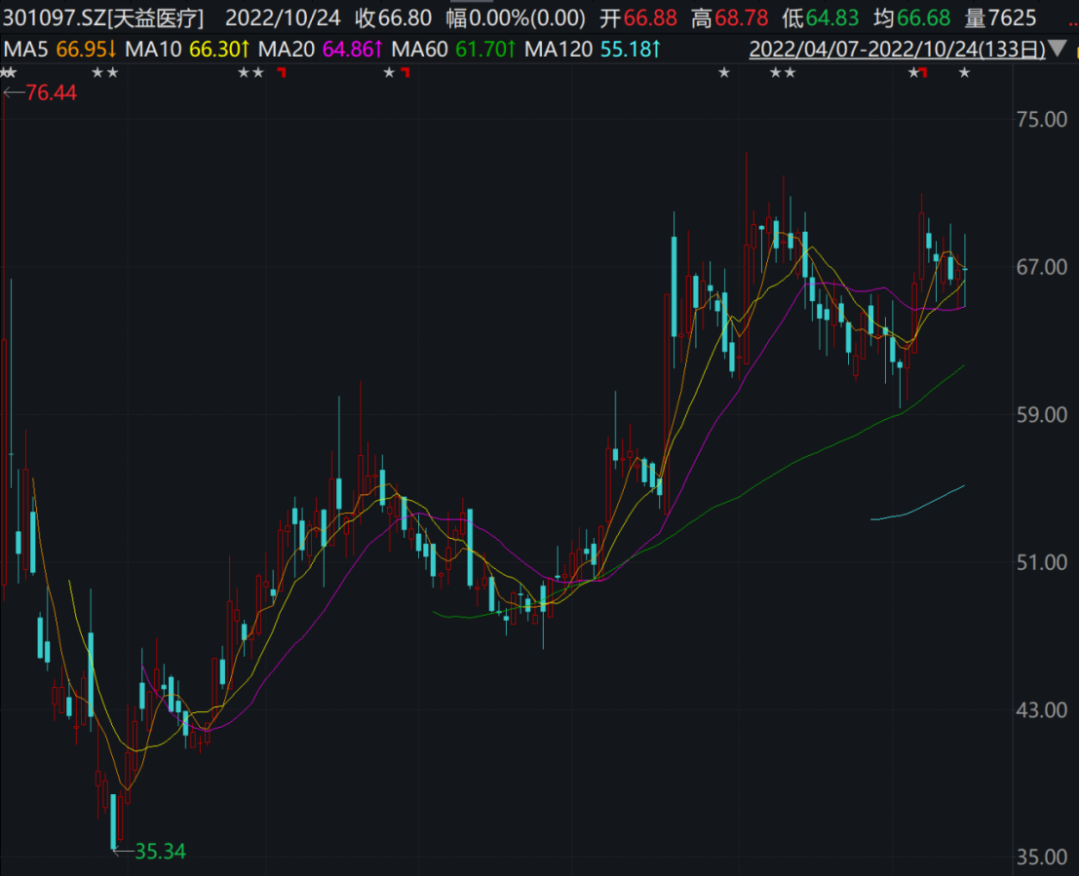This screenshot has width=1080, height=876.
Task: Click the second red flag marker on the event strip
Action: coord(405,72)
